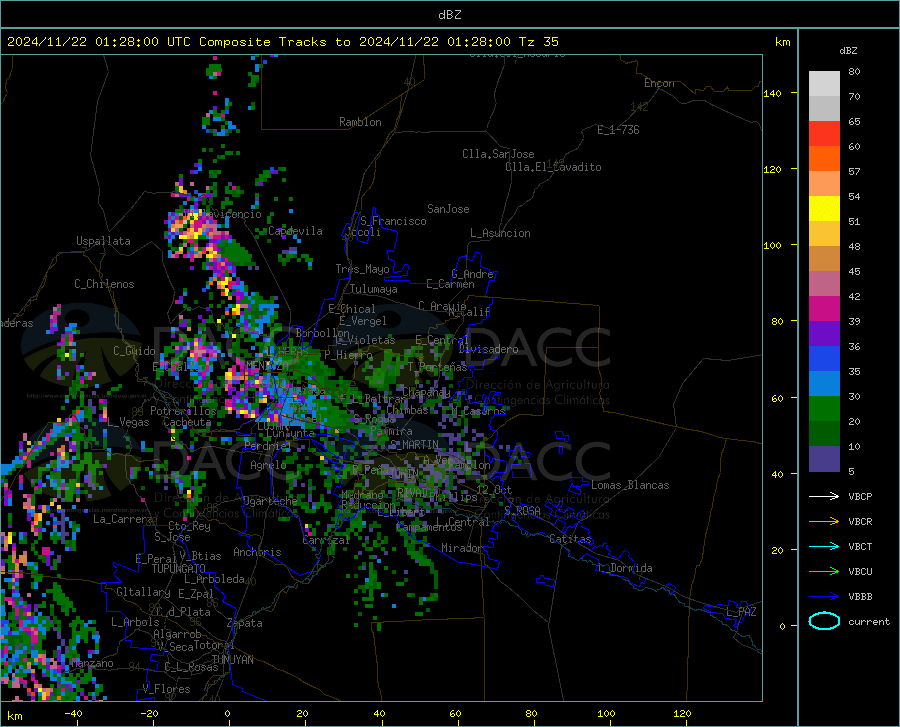Click the Clla.El_Cavadito map label
This screenshot has height=727, width=900.
[553, 167]
